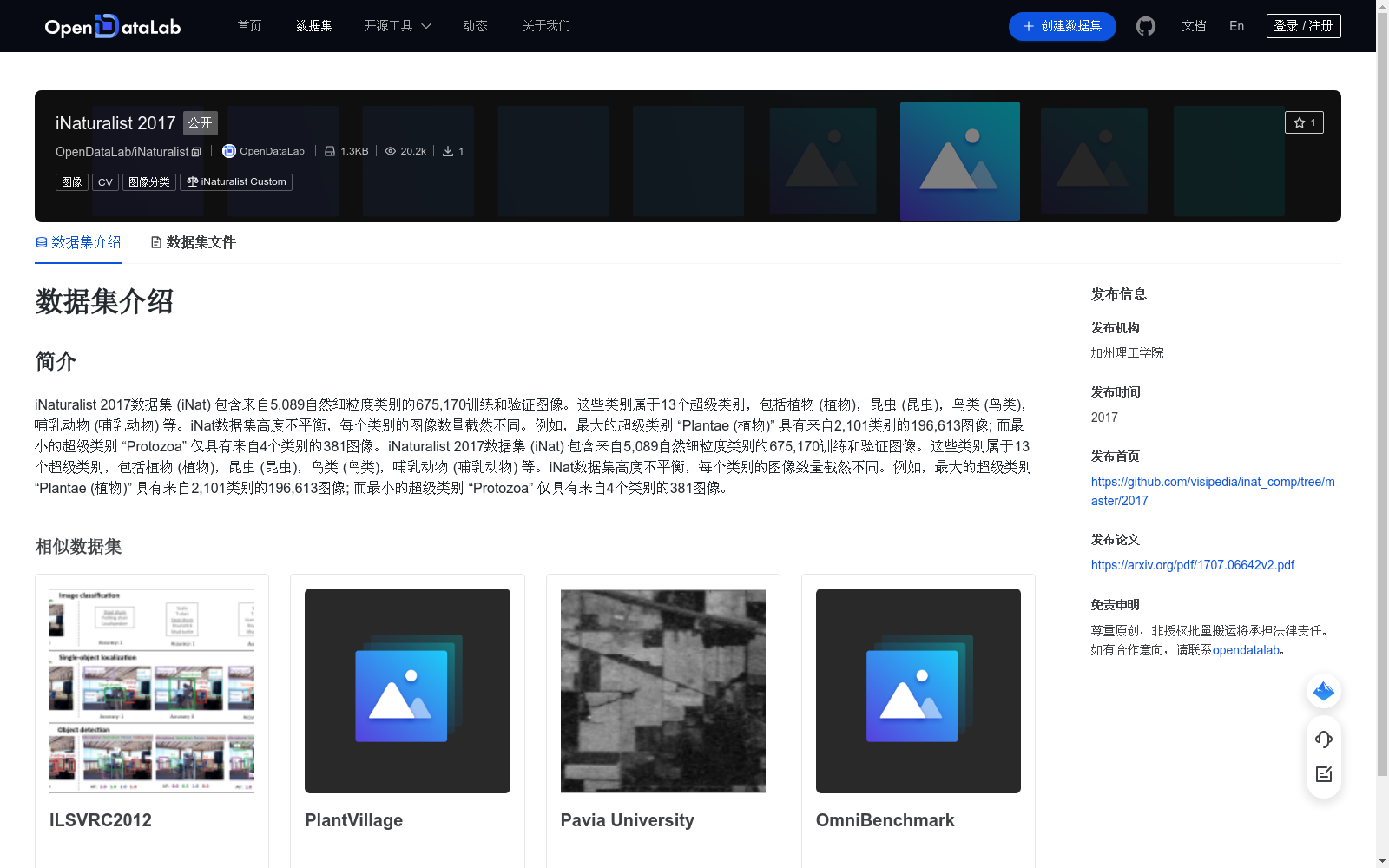Star the iNaturalist 2017 dataset
This screenshot has height=868, width=1389.
pyautogui.click(x=1305, y=122)
